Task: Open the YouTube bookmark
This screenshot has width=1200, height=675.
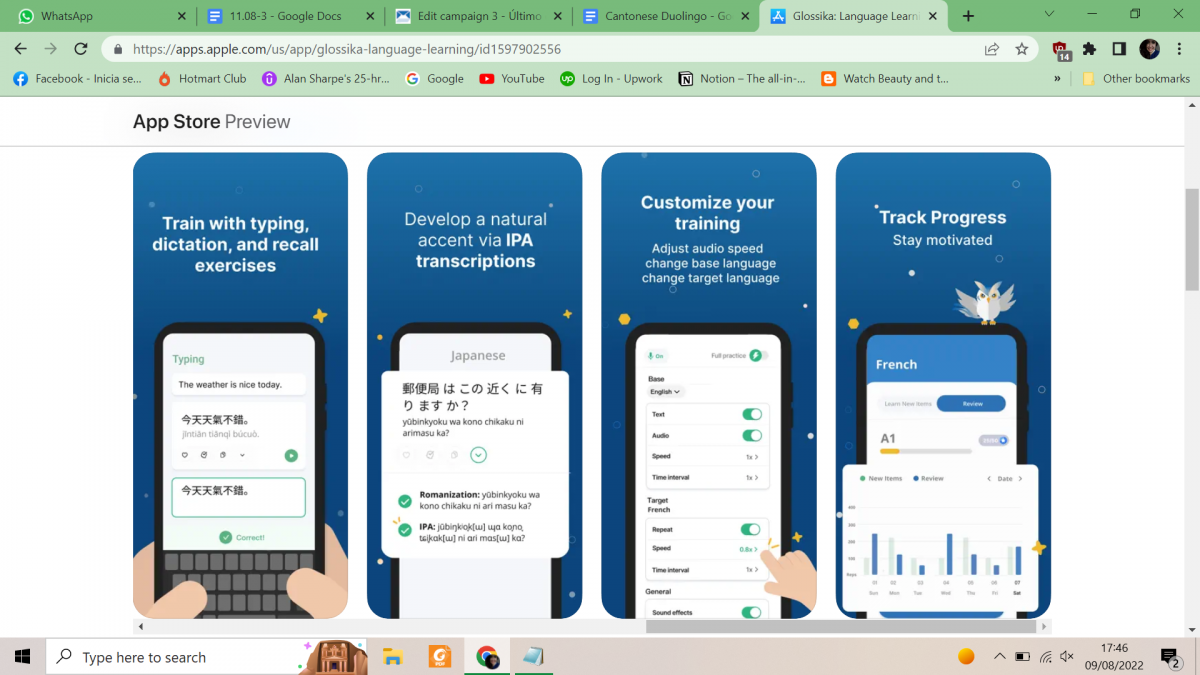Action: click(x=511, y=78)
